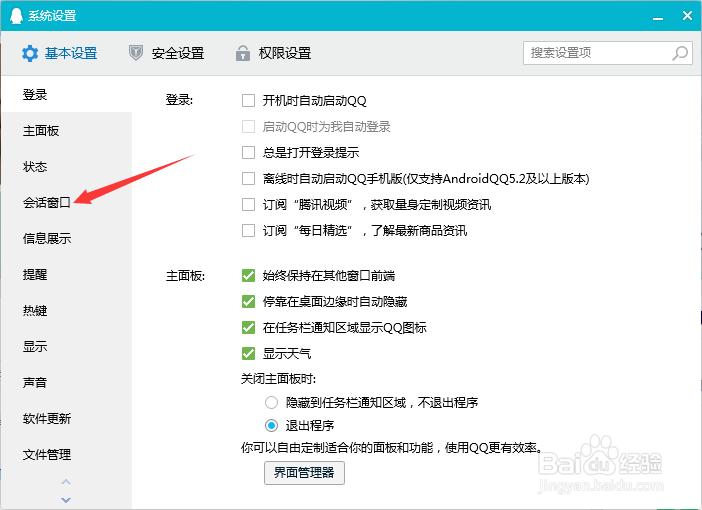Image resolution: width=702 pixels, height=510 pixels.
Task: Open 提醒 in the sidebar
Action: [x=66, y=274]
